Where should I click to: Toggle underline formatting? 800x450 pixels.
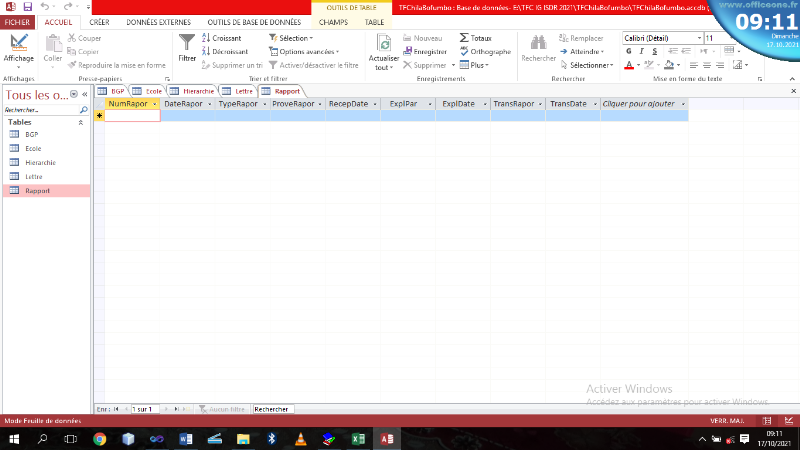point(655,51)
